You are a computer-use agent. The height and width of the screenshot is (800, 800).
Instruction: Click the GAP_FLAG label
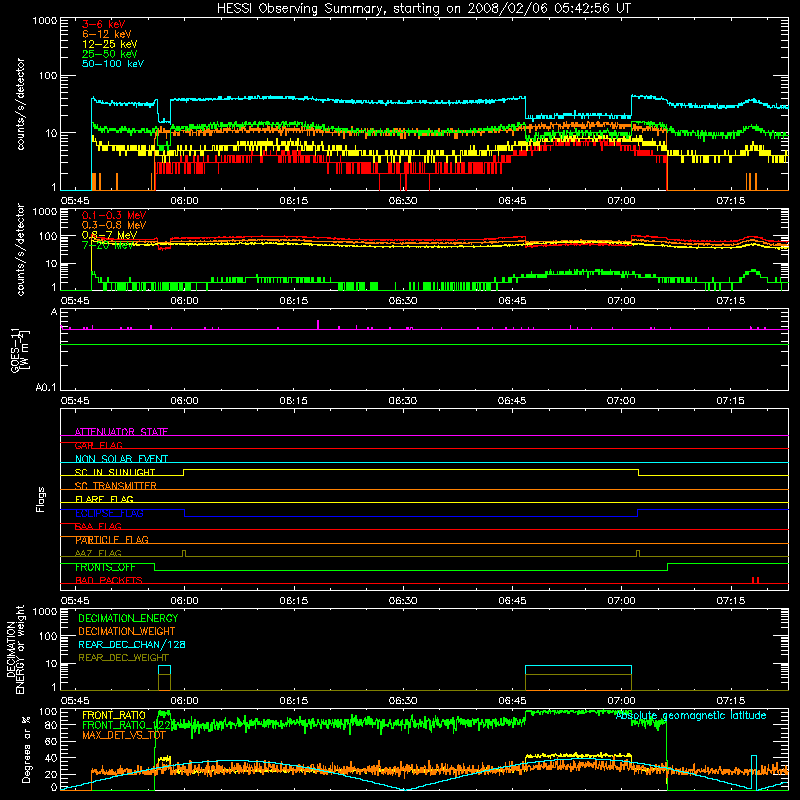tap(99, 445)
